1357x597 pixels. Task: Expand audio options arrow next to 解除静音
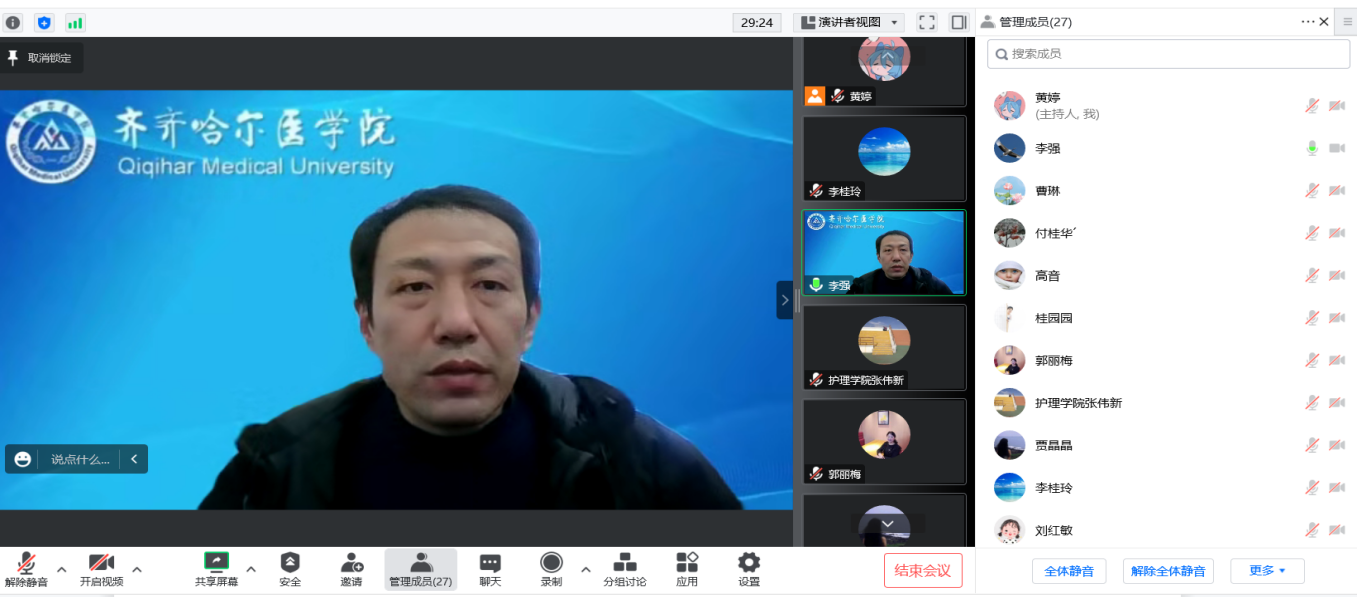(x=62, y=569)
